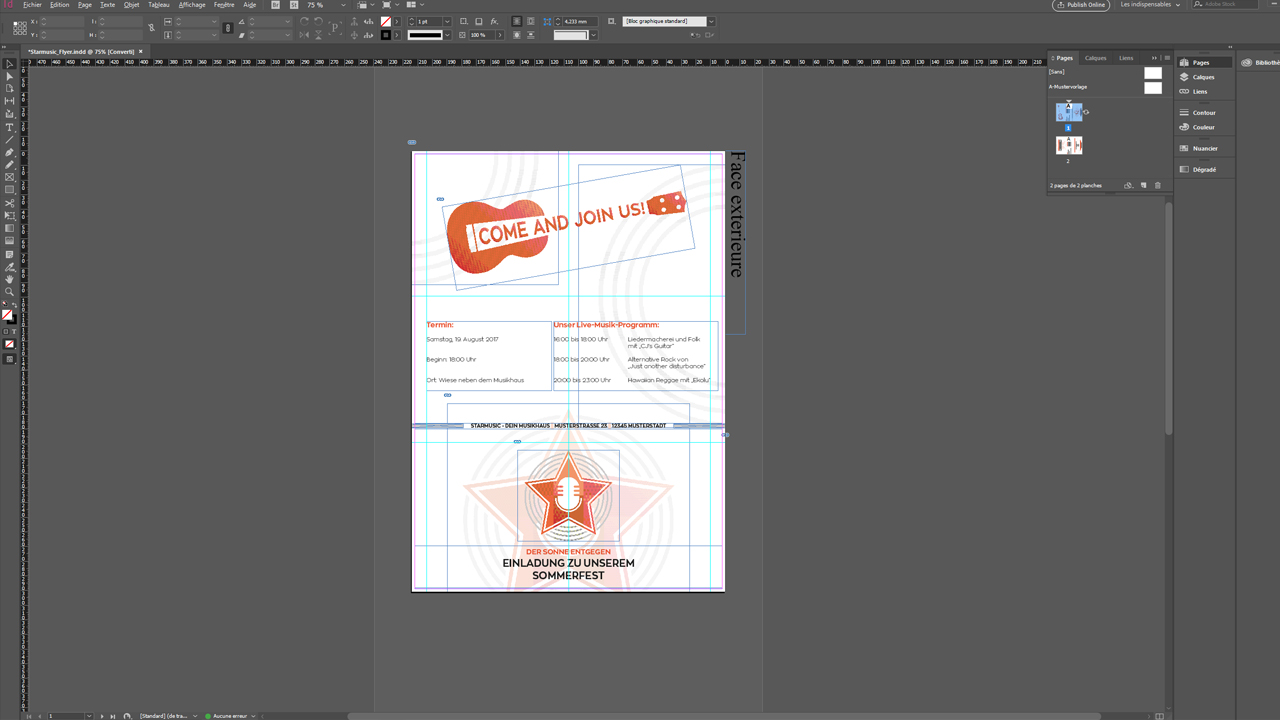Viewport: 1280px width, 720px height.
Task: Select the Free Transform tool
Action: tap(10, 216)
